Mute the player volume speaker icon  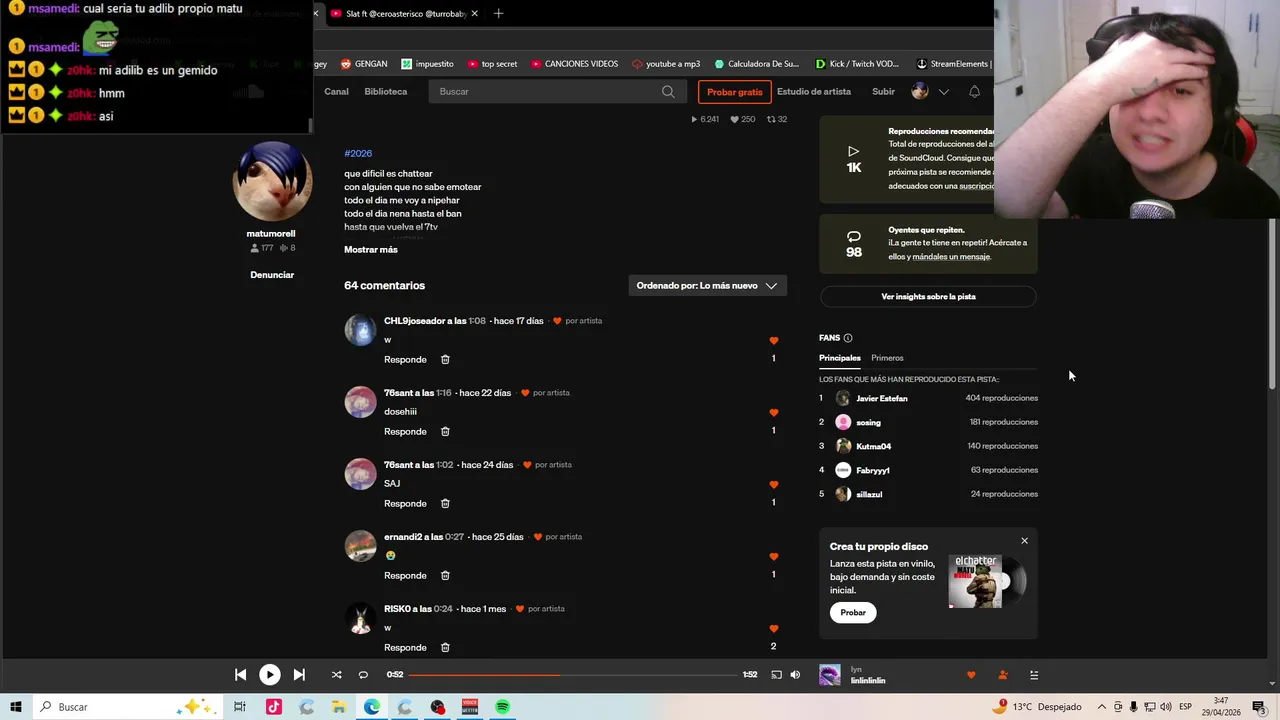[x=795, y=675]
